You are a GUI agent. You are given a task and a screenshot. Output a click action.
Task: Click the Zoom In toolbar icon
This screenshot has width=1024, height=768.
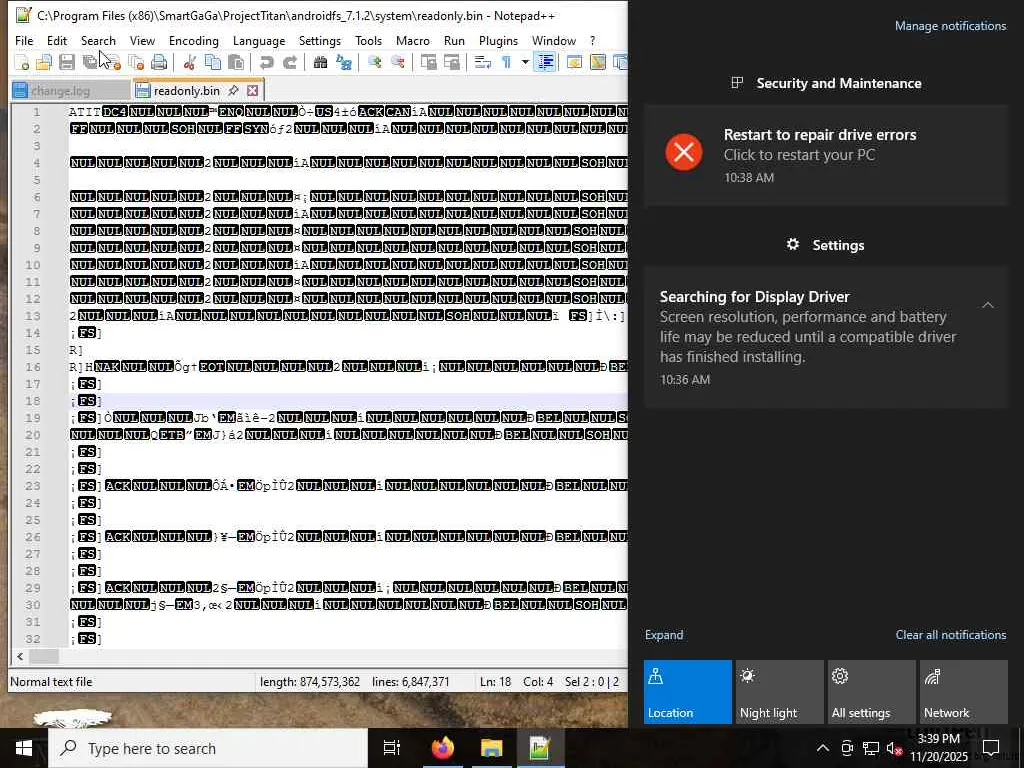[374, 63]
